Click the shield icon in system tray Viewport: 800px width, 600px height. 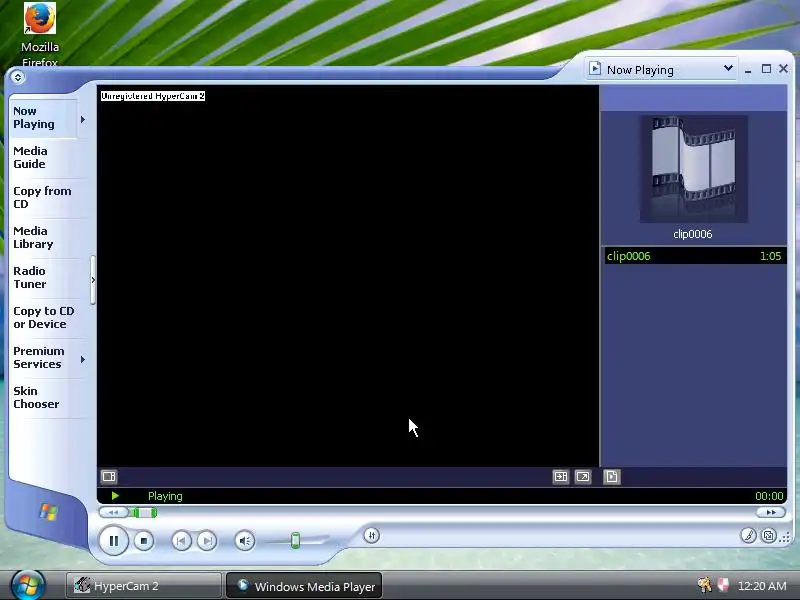723,585
